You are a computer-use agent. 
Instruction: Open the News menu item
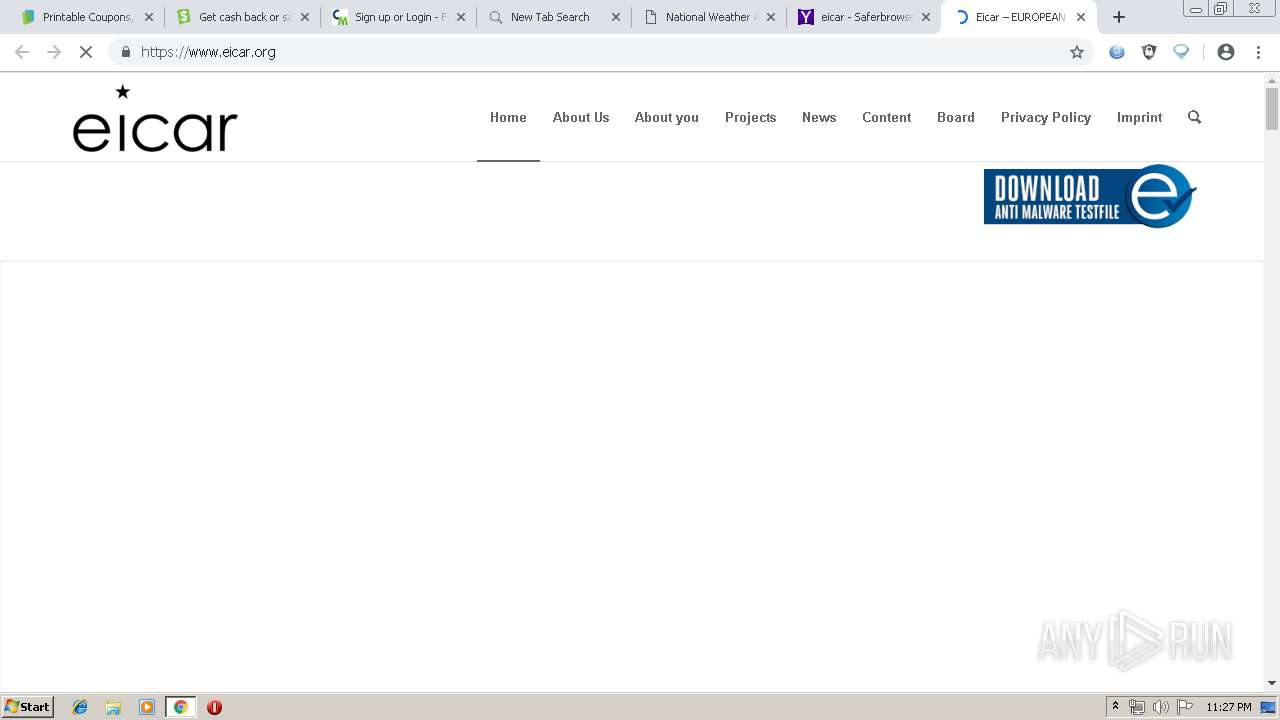819,117
